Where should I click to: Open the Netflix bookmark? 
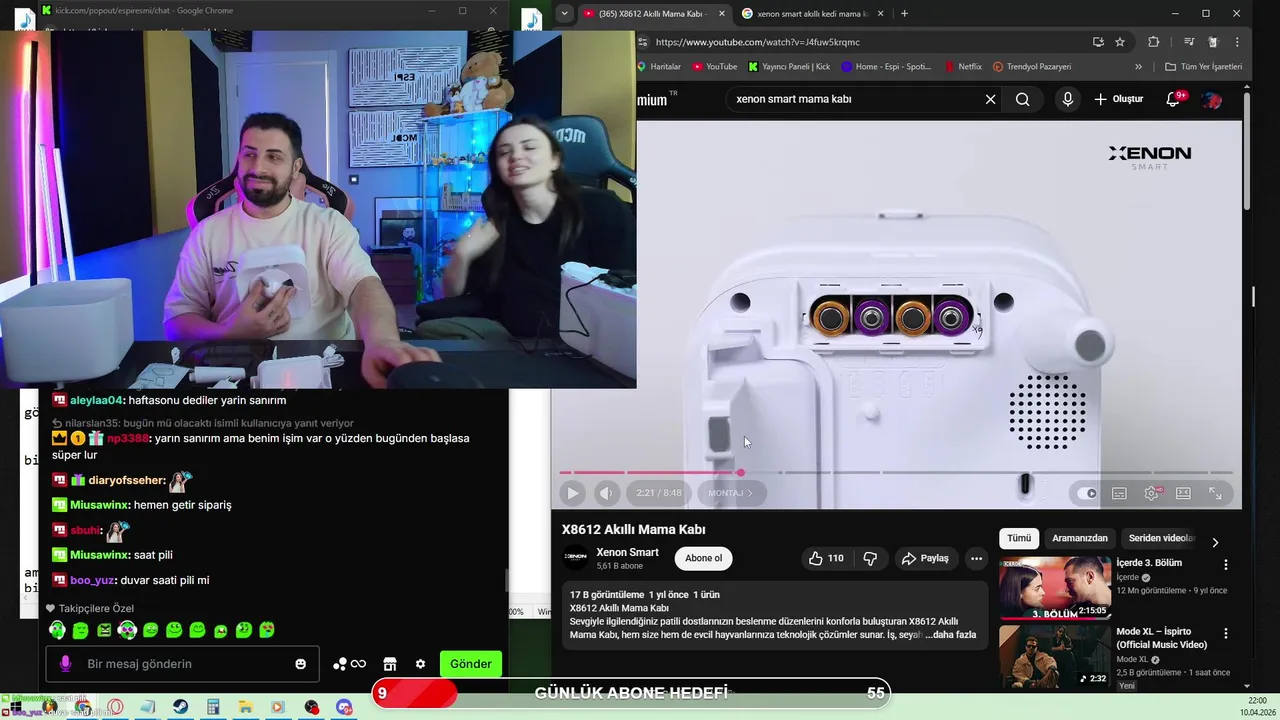(x=963, y=67)
